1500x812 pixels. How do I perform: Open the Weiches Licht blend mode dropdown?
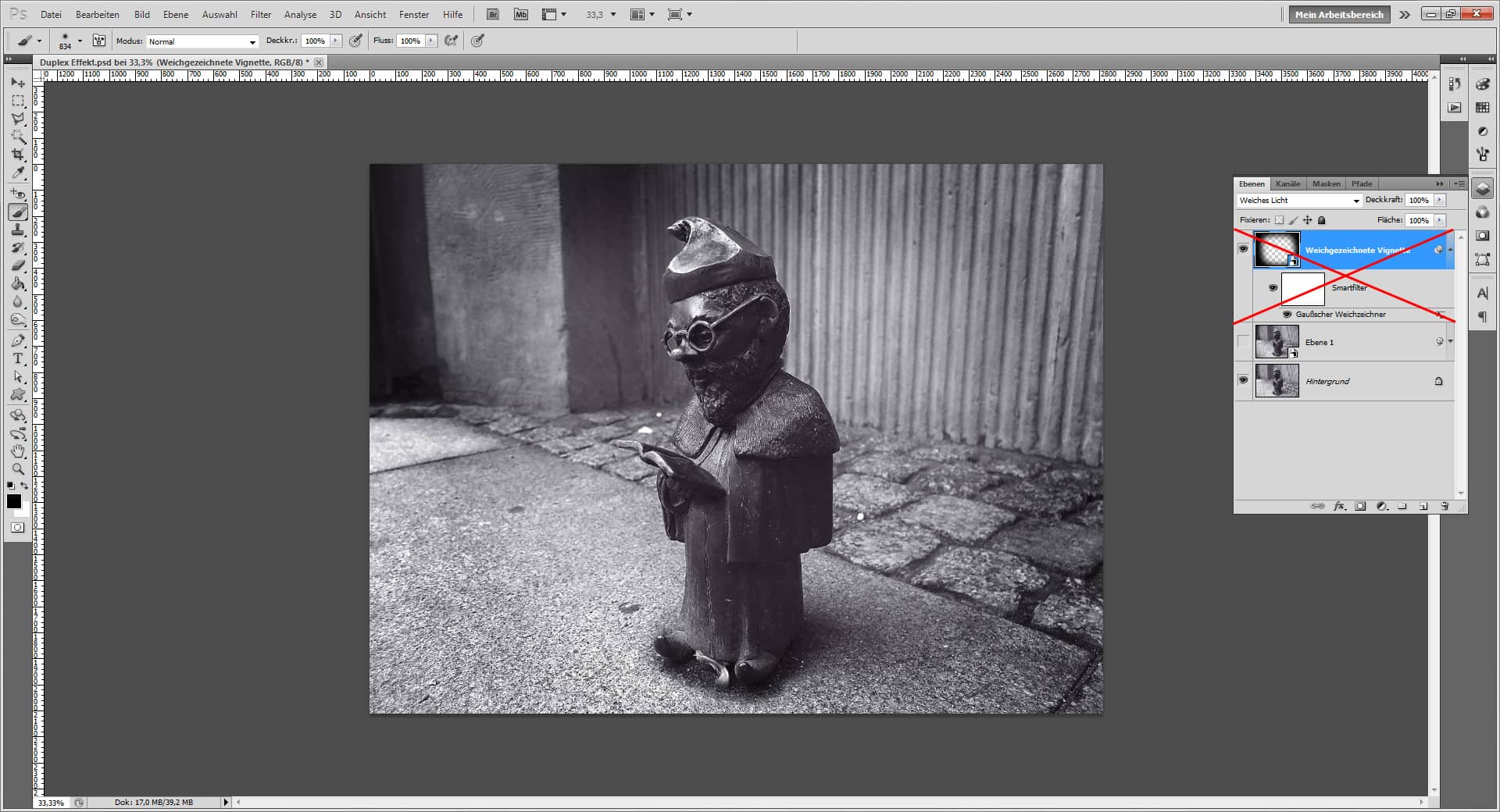coord(1355,200)
